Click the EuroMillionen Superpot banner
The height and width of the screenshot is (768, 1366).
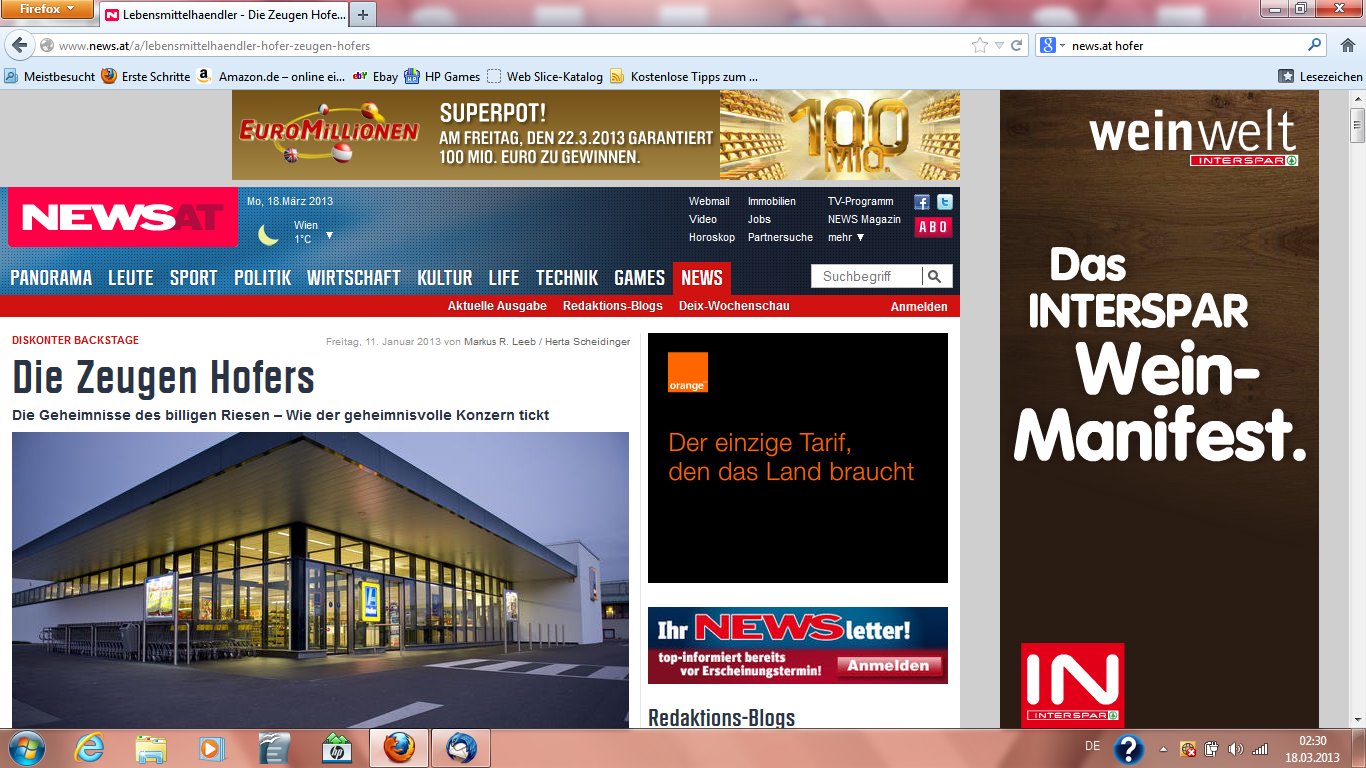click(x=596, y=135)
